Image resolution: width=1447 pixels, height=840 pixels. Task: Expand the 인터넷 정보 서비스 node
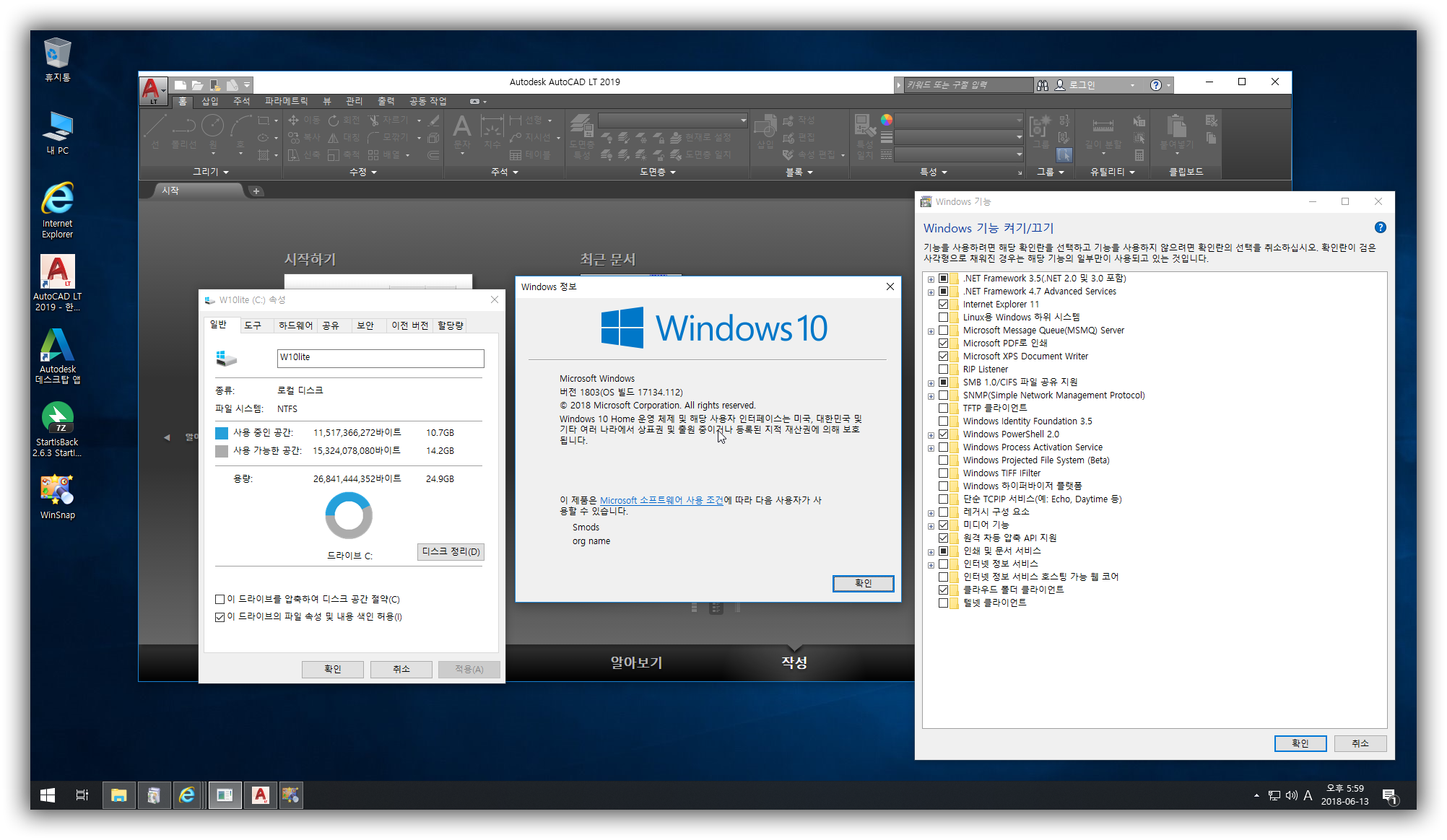(931, 565)
